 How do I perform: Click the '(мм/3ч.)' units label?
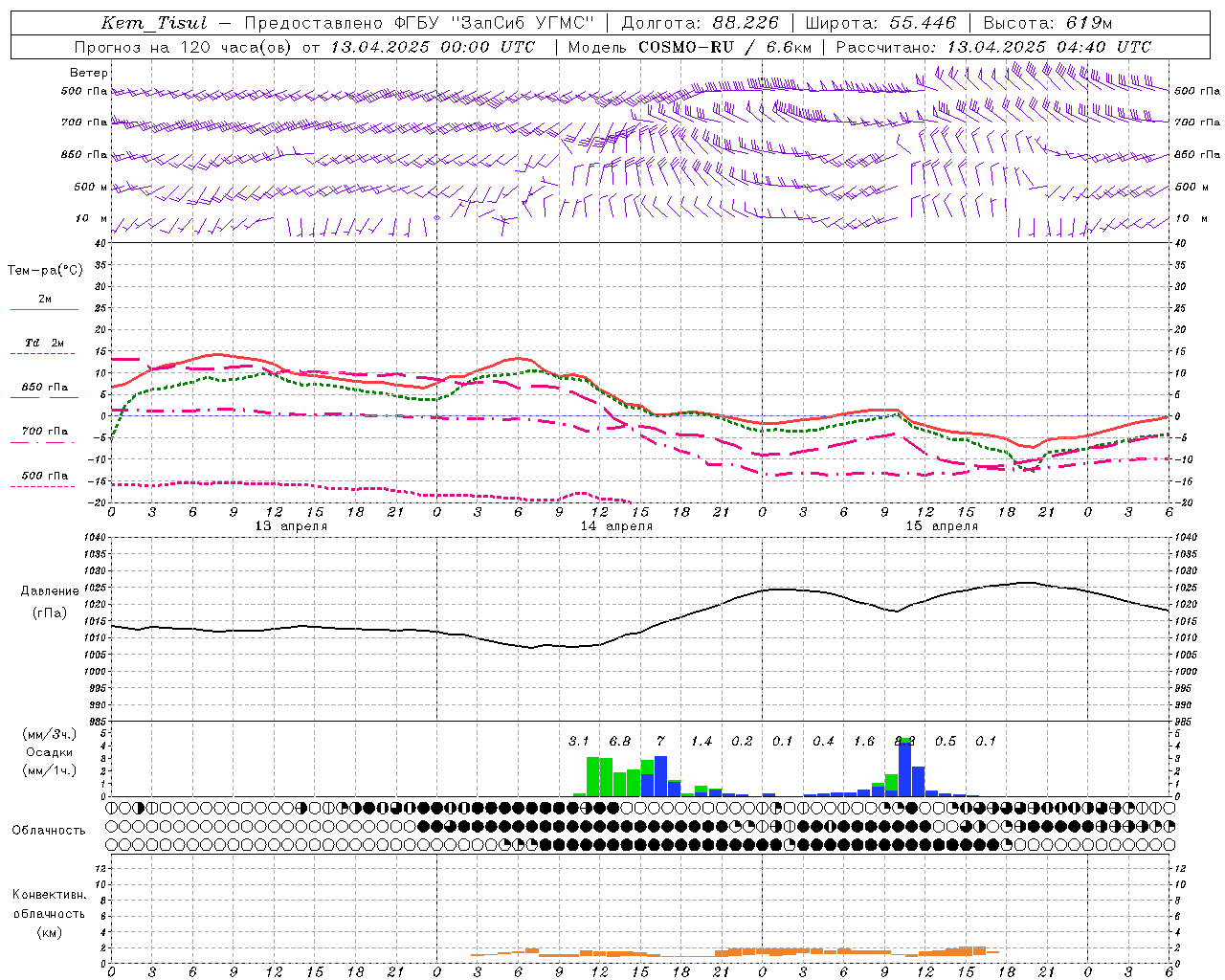tap(50, 734)
